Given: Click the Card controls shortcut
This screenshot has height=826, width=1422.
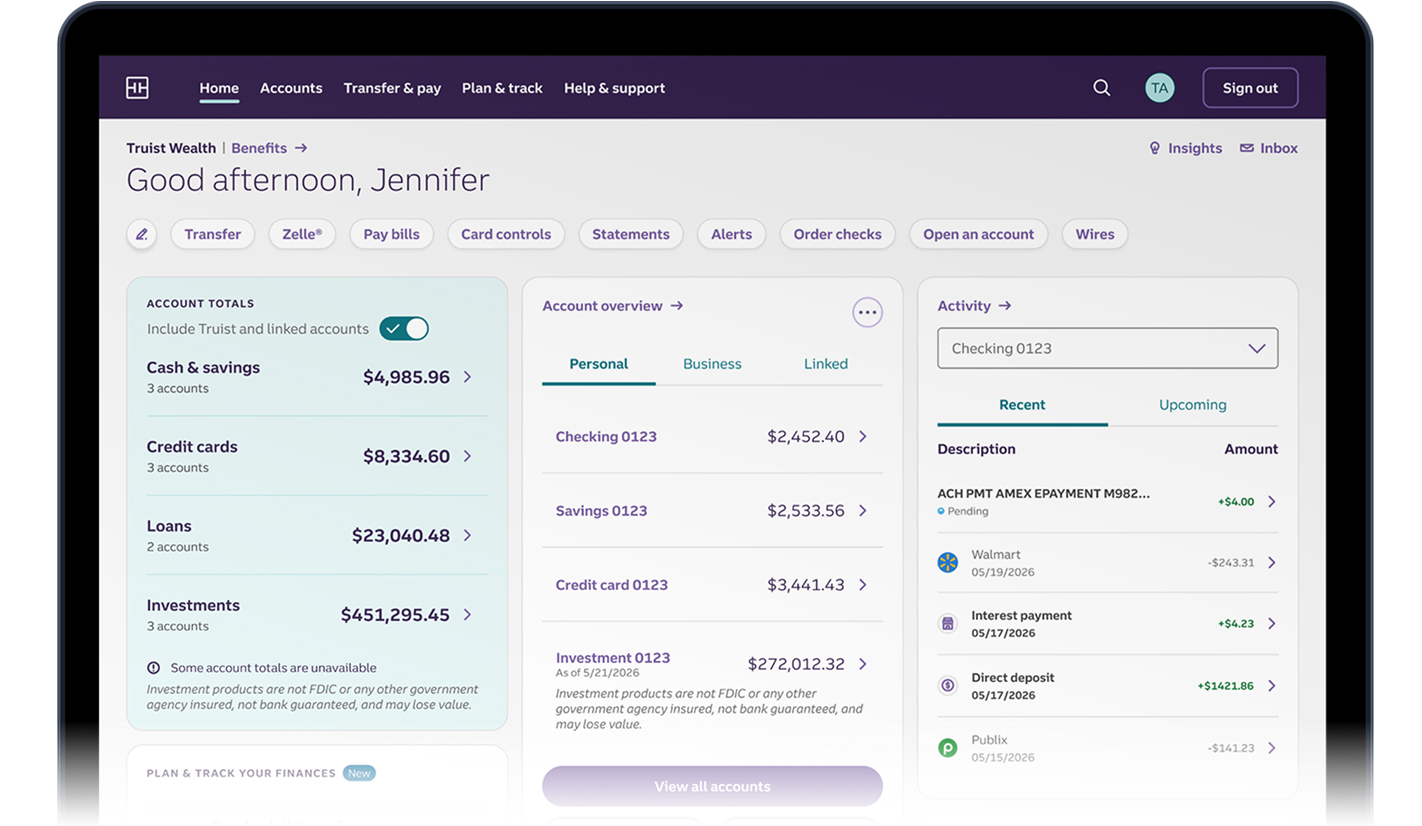Looking at the screenshot, I should tap(506, 234).
